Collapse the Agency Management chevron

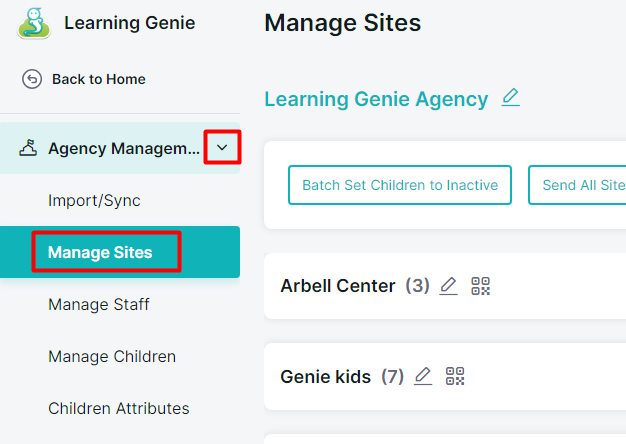pyautogui.click(x=222, y=147)
